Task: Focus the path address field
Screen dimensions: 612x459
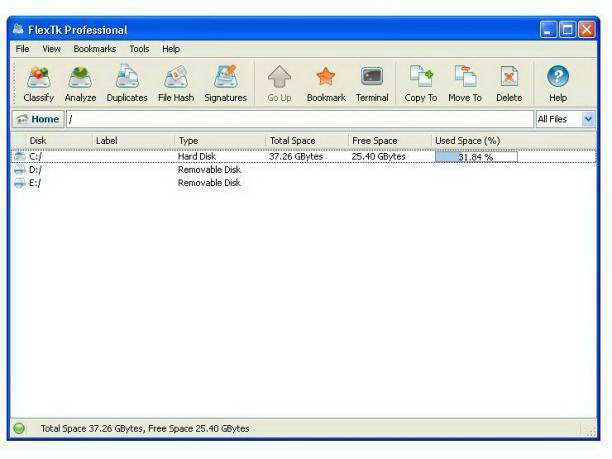Action: 300,119
